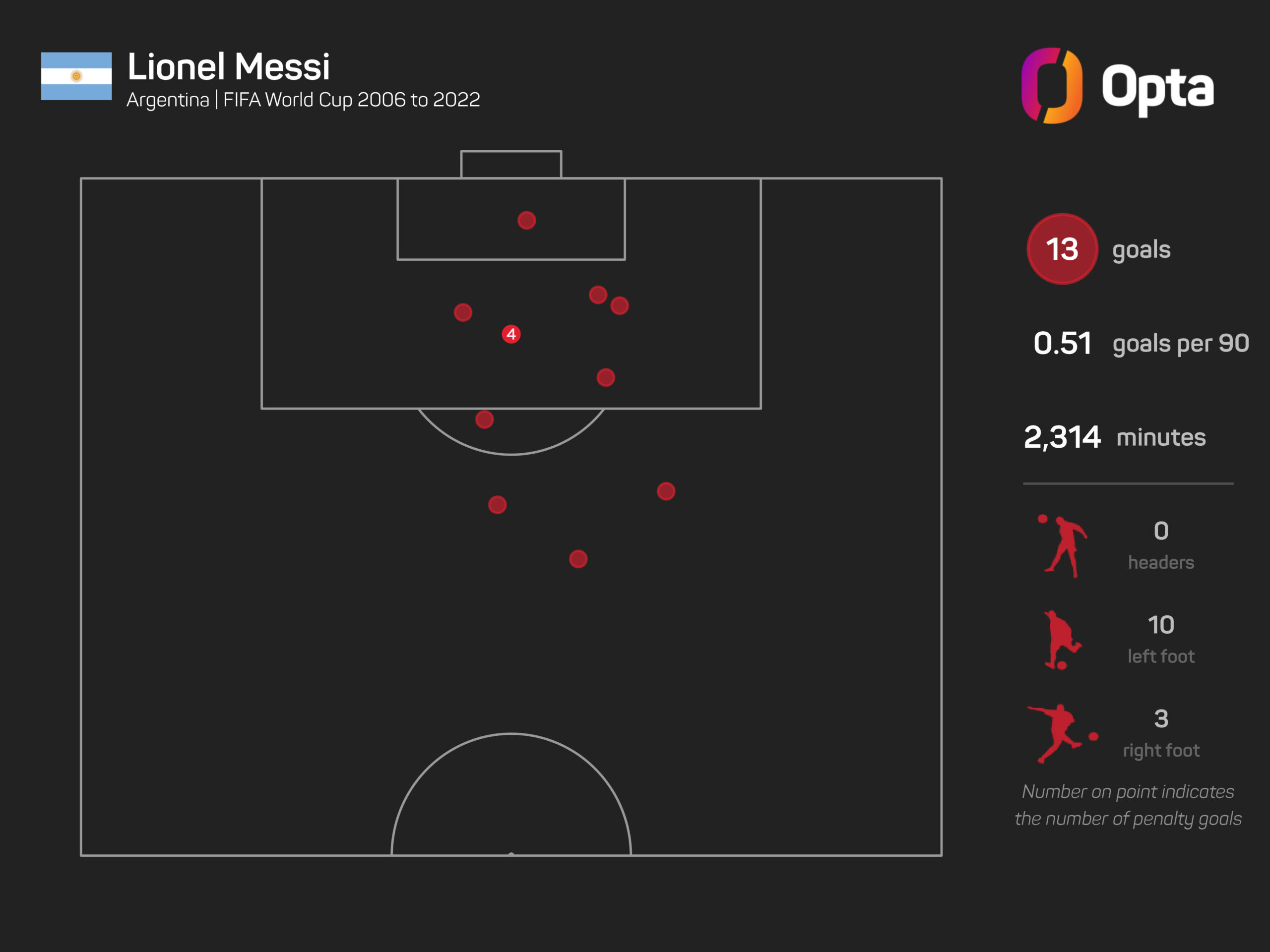The image size is (1270, 952).
Task: Select goal dot on penalty arc
Action: point(485,419)
